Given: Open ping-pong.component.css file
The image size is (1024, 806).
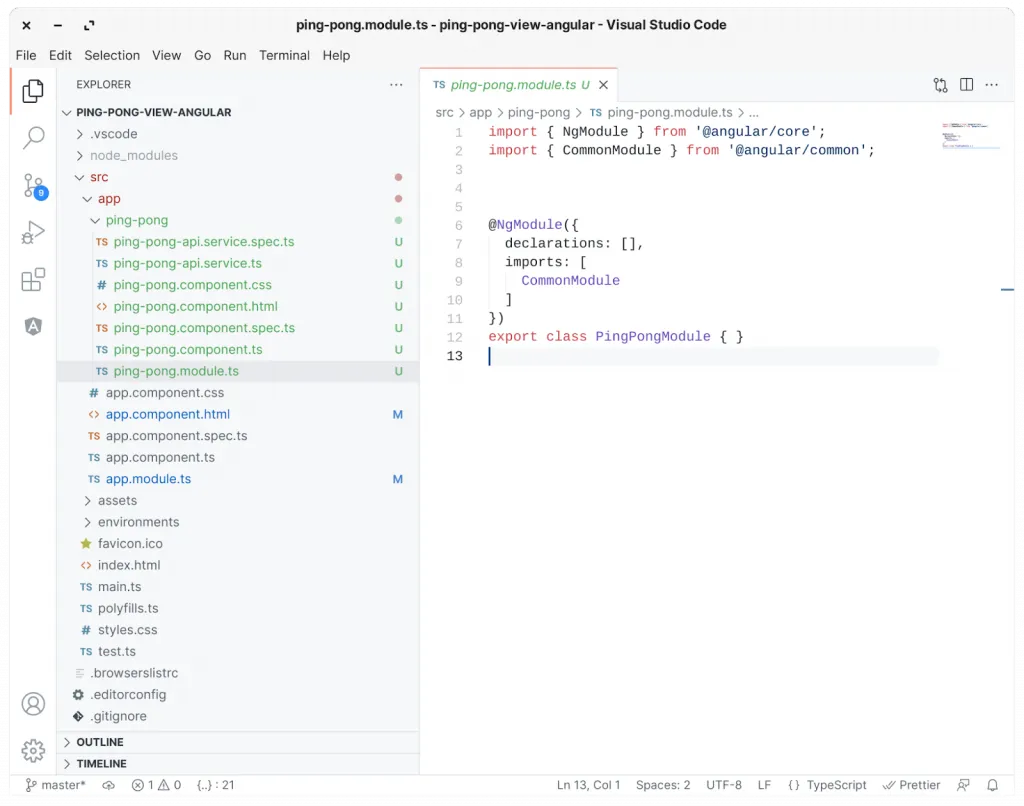Looking at the screenshot, I should 238,285.
